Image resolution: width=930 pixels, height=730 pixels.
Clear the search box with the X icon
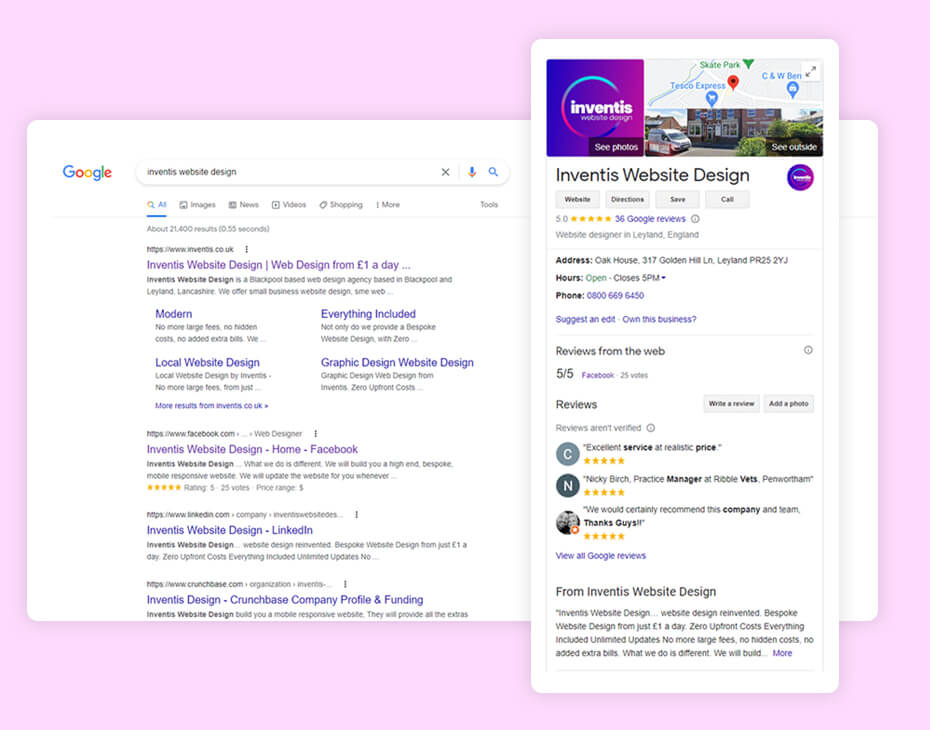(445, 172)
